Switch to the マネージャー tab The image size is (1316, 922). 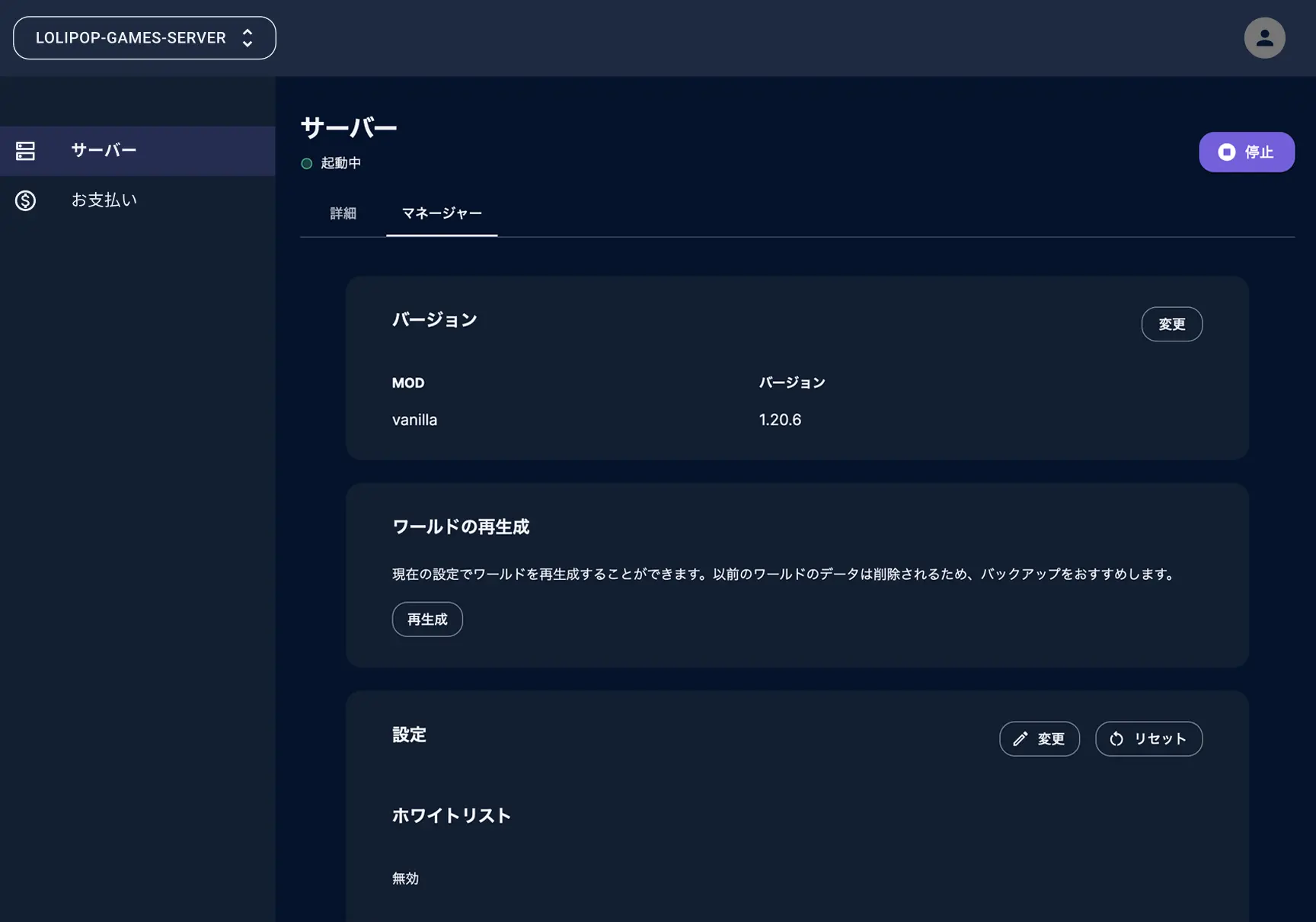[x=442, y=213]
